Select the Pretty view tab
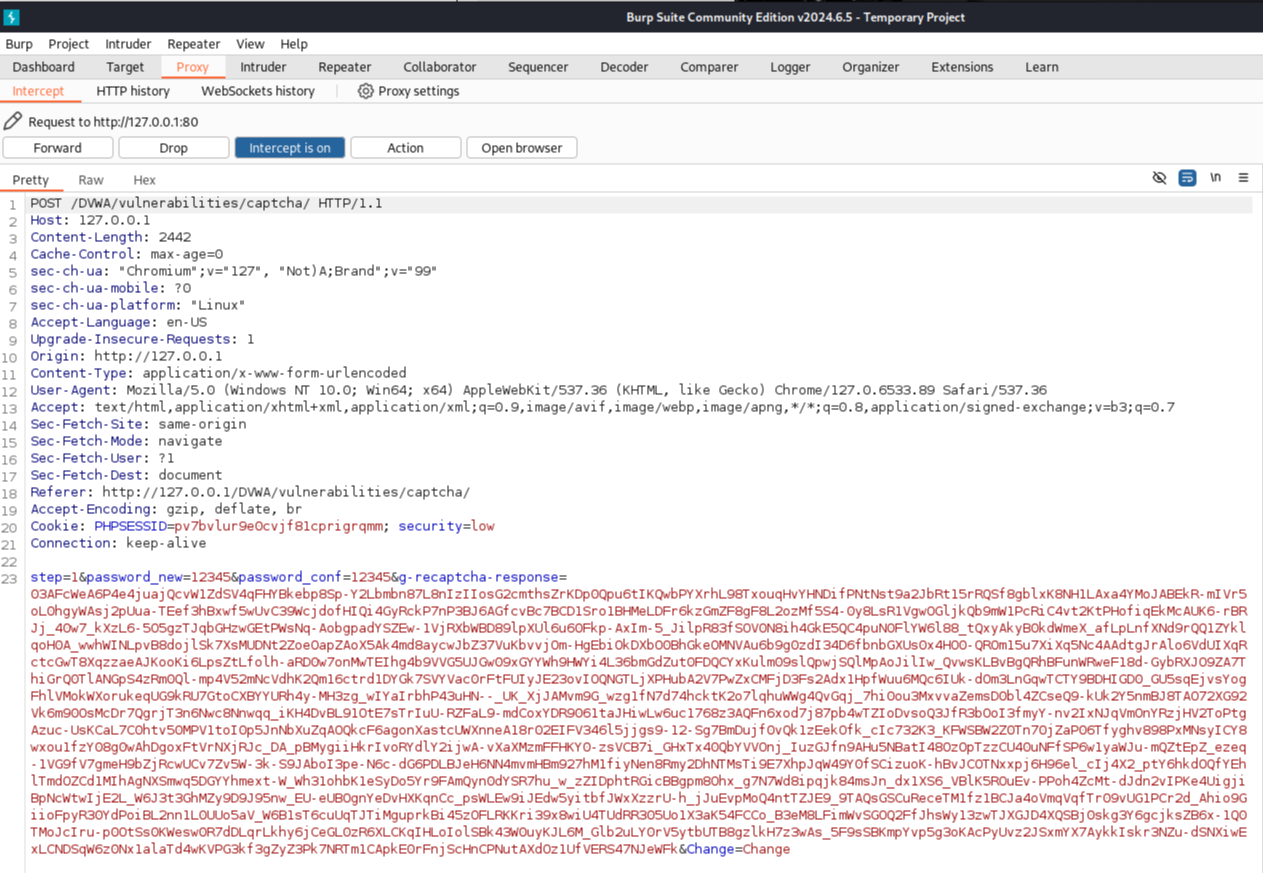The height and width of the screenshot is (873, 1263). click(x=31, y=180)
